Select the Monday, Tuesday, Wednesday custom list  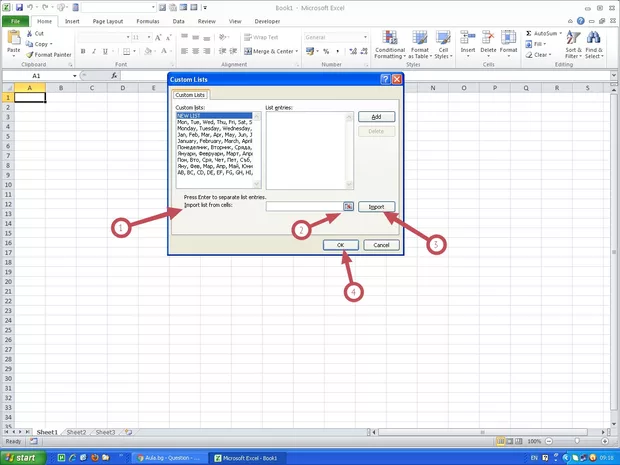click(214, 129)
